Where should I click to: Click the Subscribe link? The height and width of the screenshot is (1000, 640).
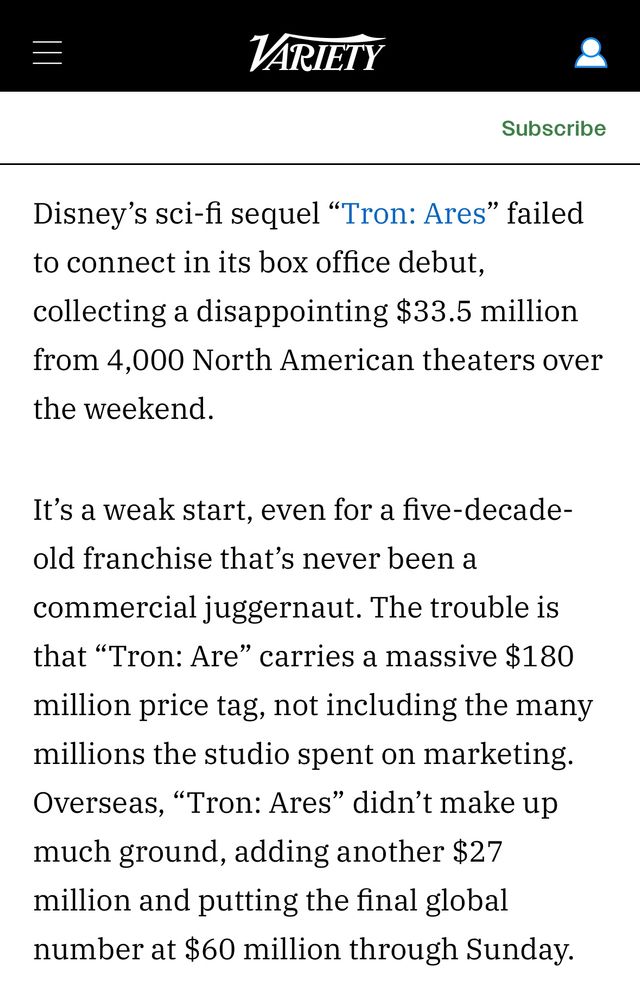(553, 128)
